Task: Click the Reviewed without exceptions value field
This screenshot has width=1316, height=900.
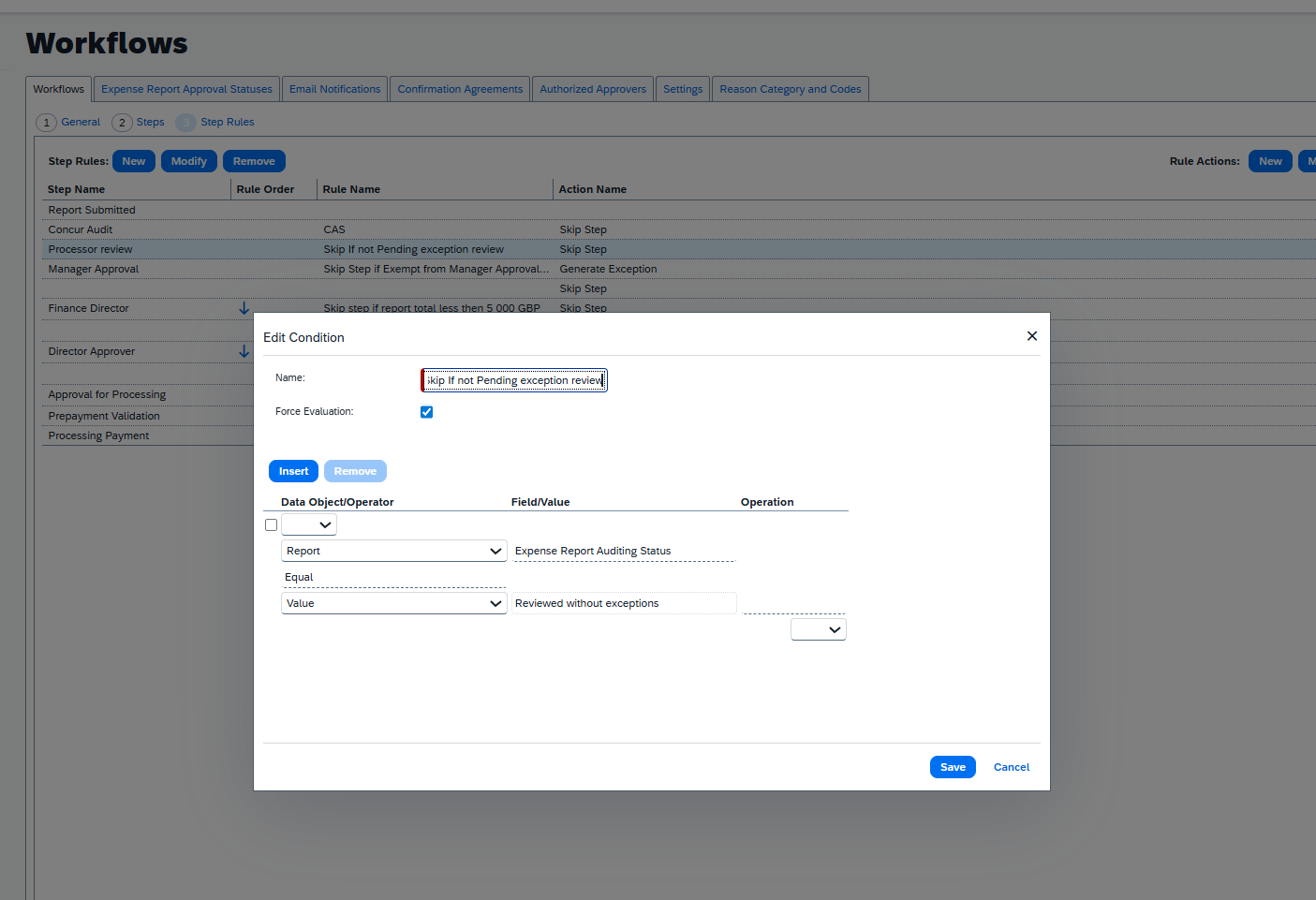Action: [624, 604]
